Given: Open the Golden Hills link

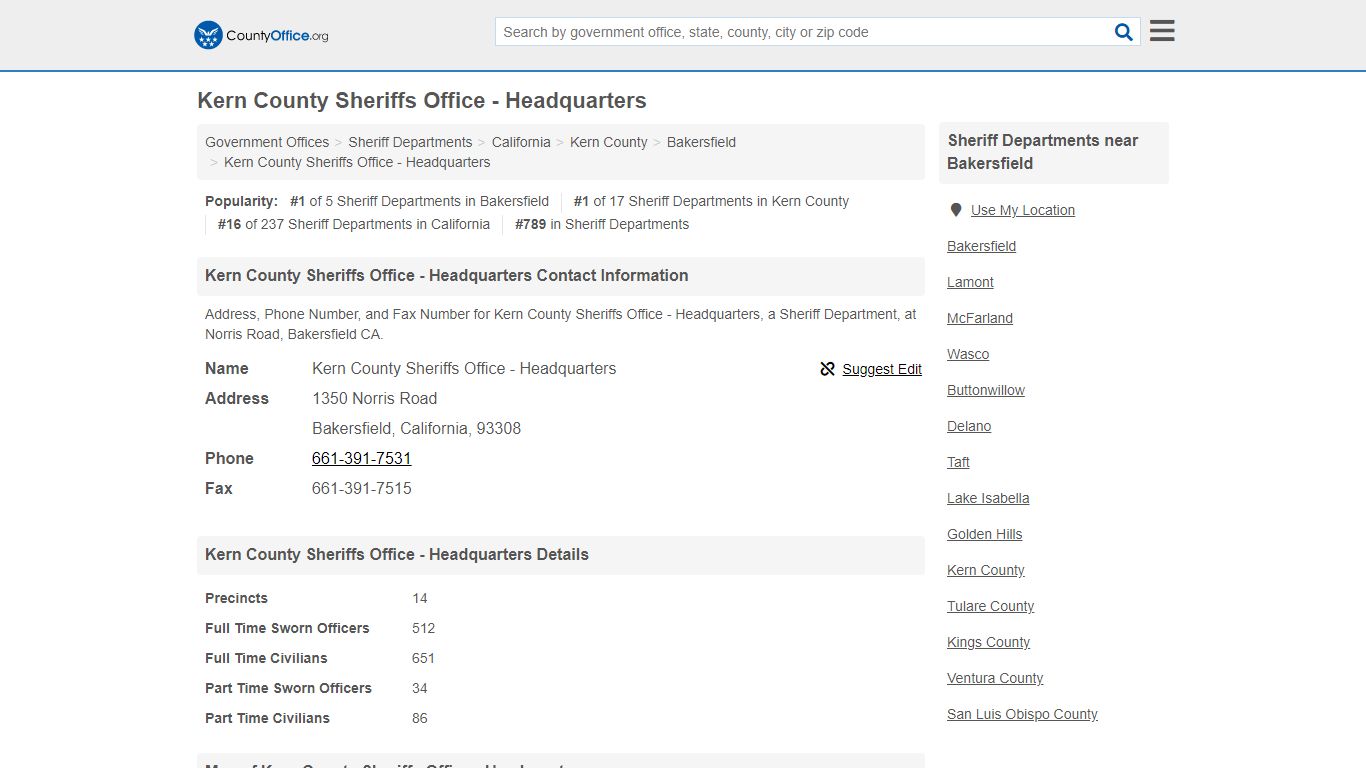Looking at the screenshot, I should (985, 534).
